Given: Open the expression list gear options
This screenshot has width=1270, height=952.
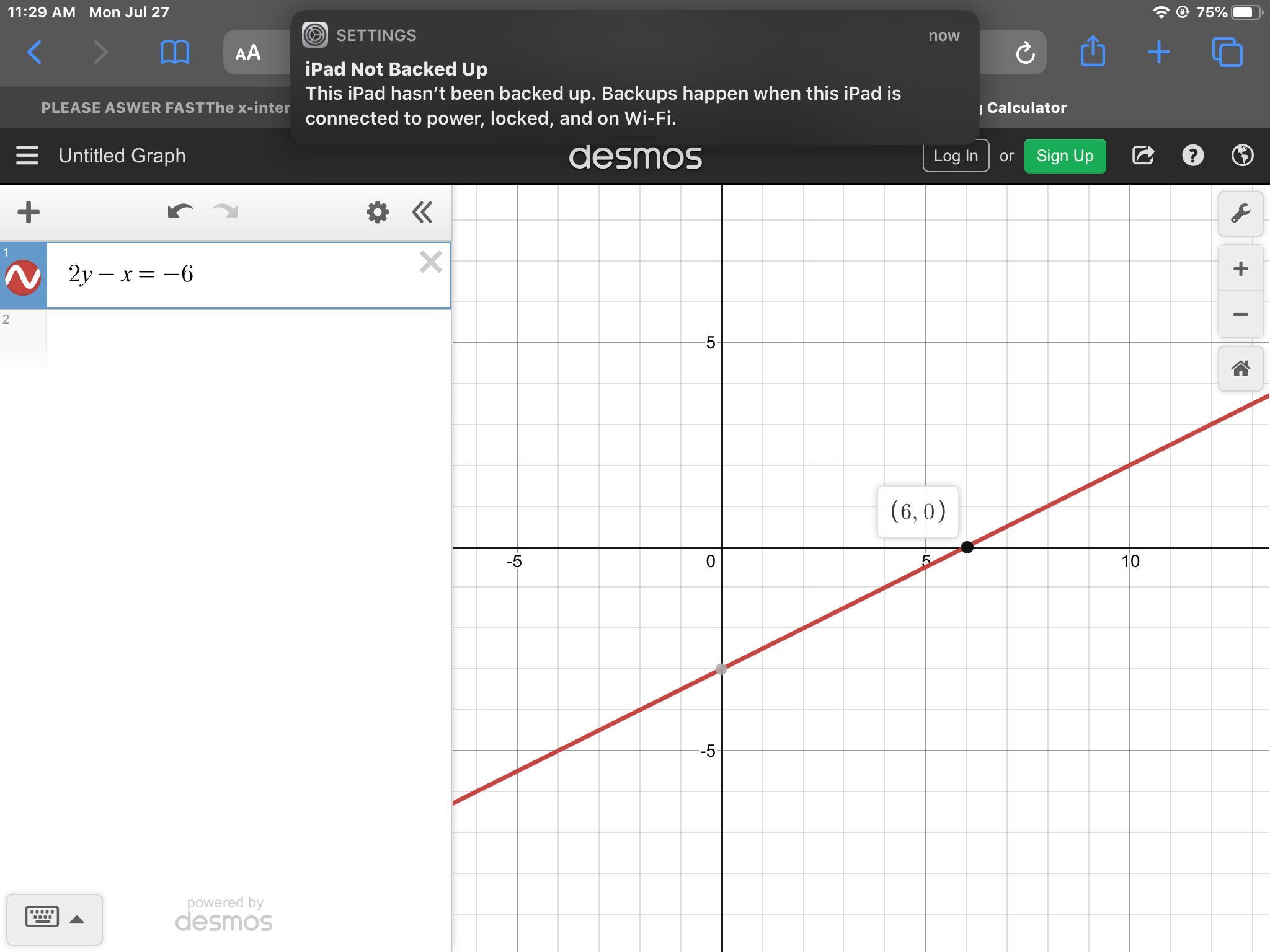Looking at the screenshot, I should (377, 212).
